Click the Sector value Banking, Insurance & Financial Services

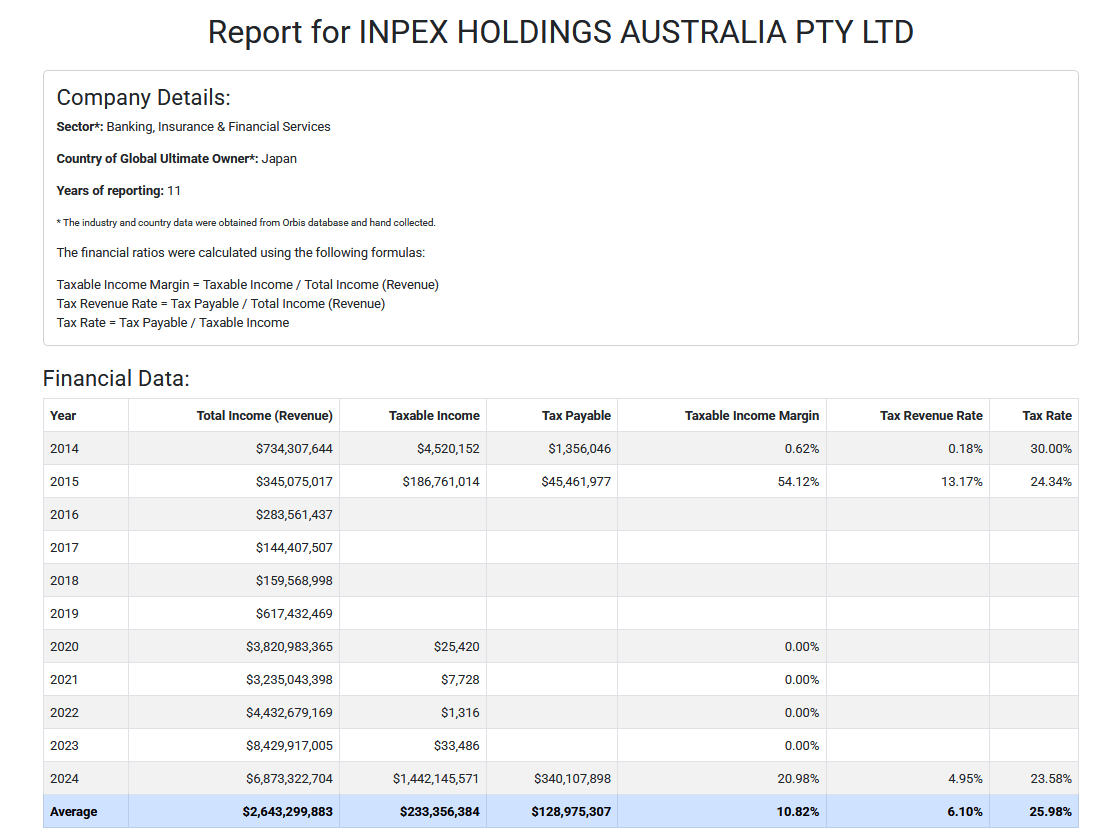(218, 127)
